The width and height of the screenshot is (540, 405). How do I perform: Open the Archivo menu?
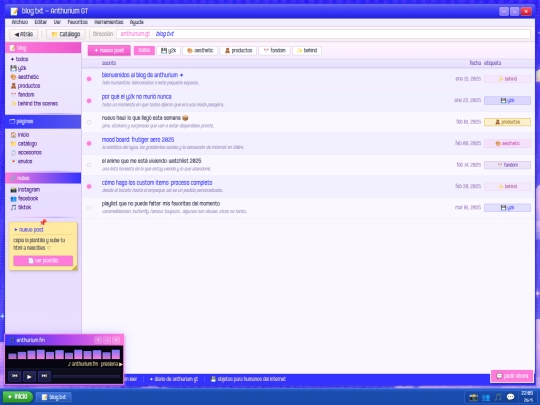(20, 22)
